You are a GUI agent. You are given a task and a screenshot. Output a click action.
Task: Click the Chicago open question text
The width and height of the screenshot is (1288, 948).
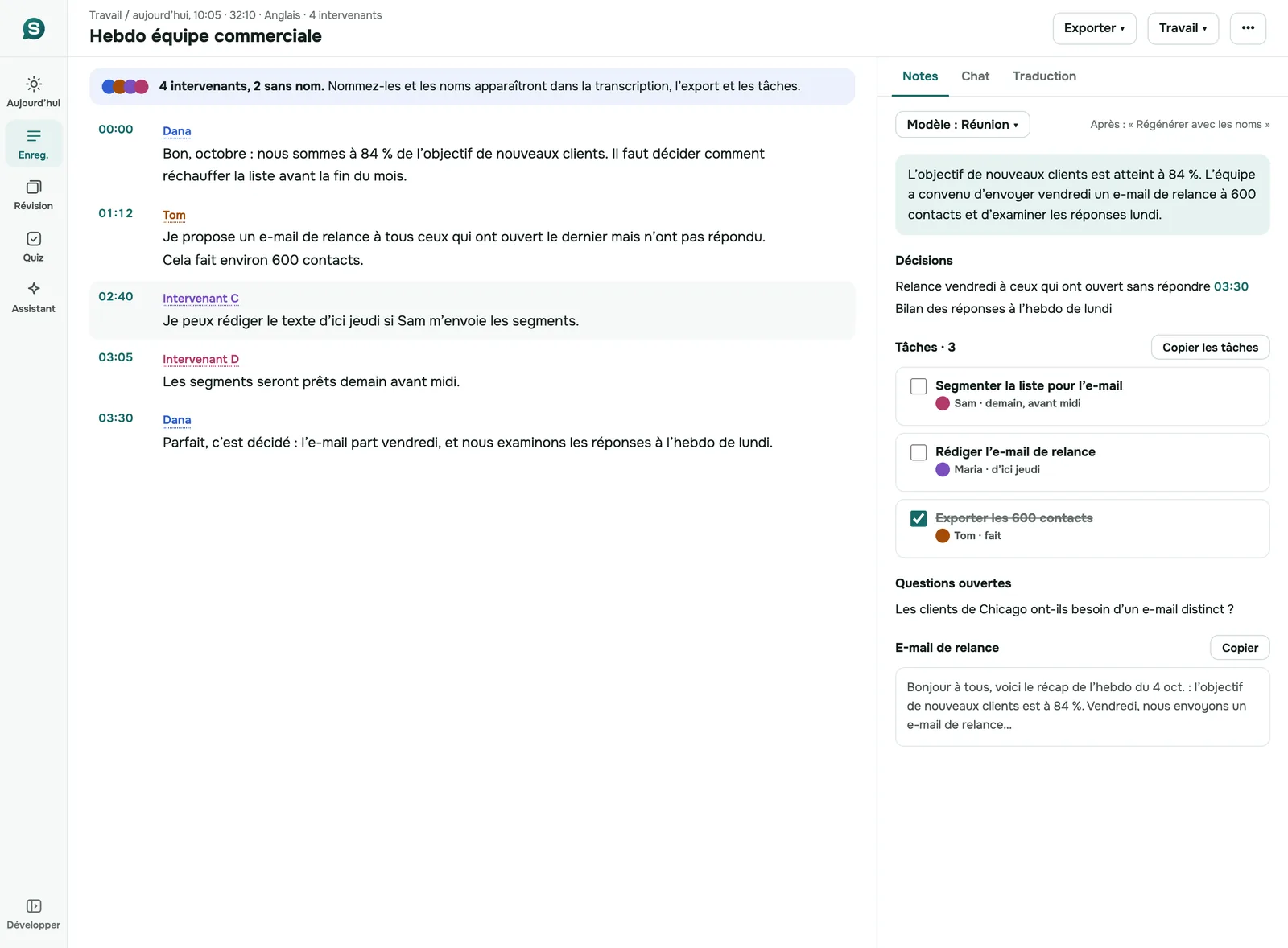pyautogui.click(x=1064, y=610)
